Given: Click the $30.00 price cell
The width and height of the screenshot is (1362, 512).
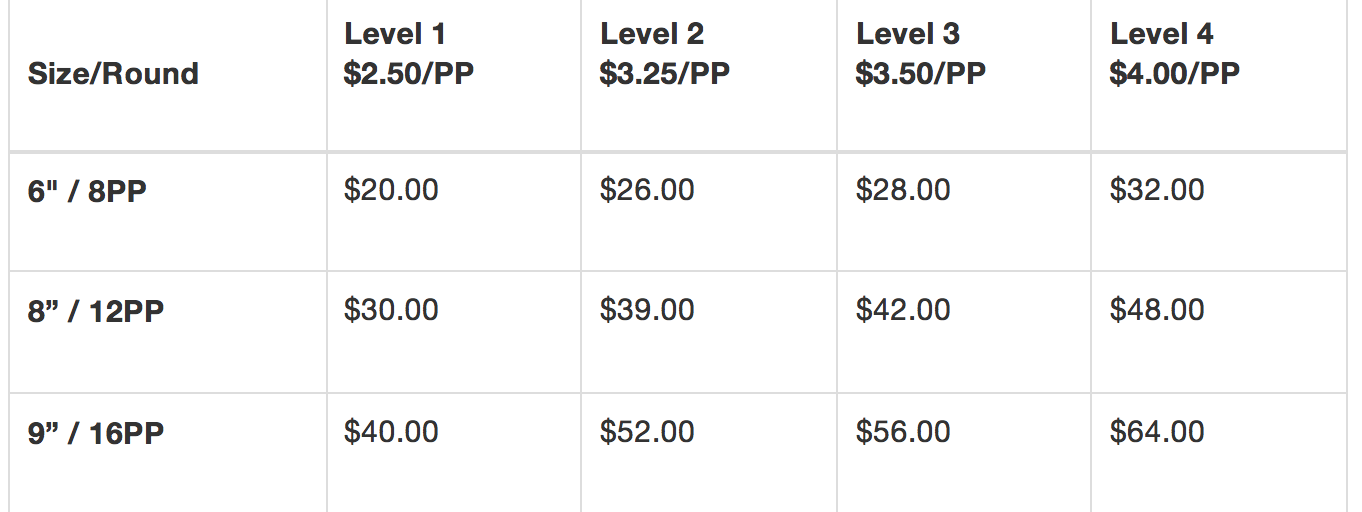Looking at the screenshot, I should [x=391, y=310].
